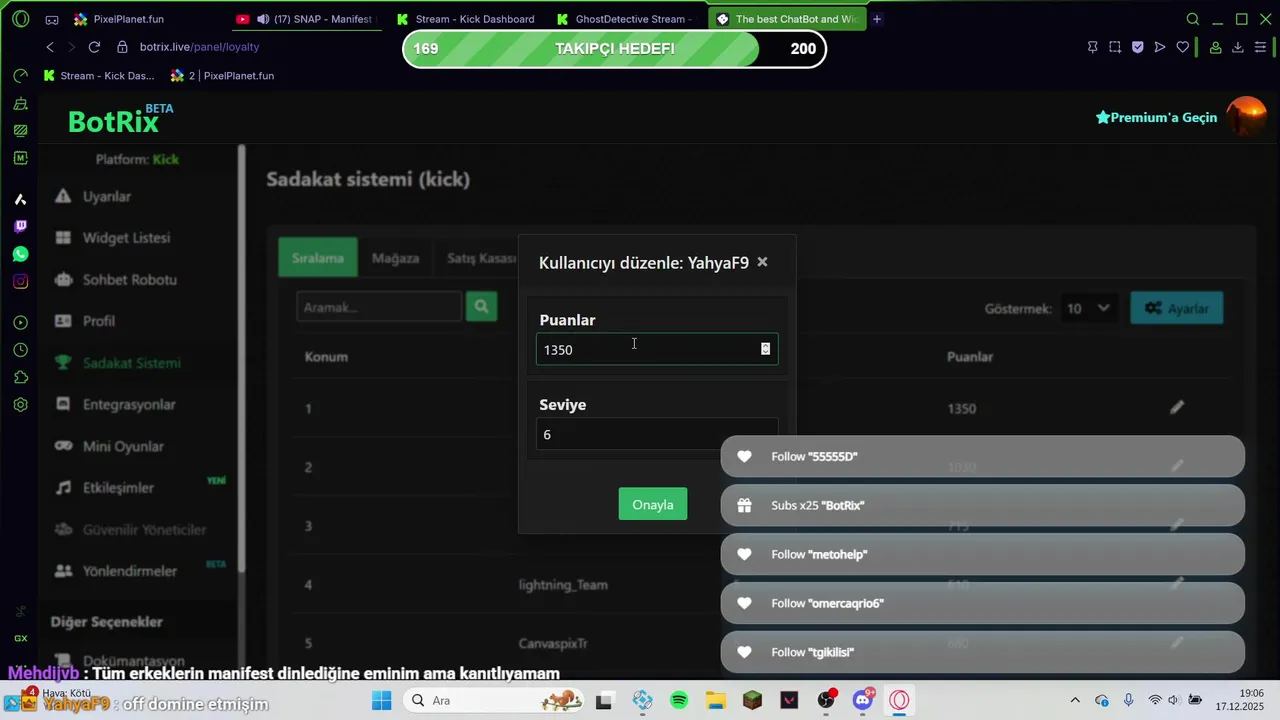
Task: Open Sohbet Robotu in the sidebar
Action: (129, 280)
